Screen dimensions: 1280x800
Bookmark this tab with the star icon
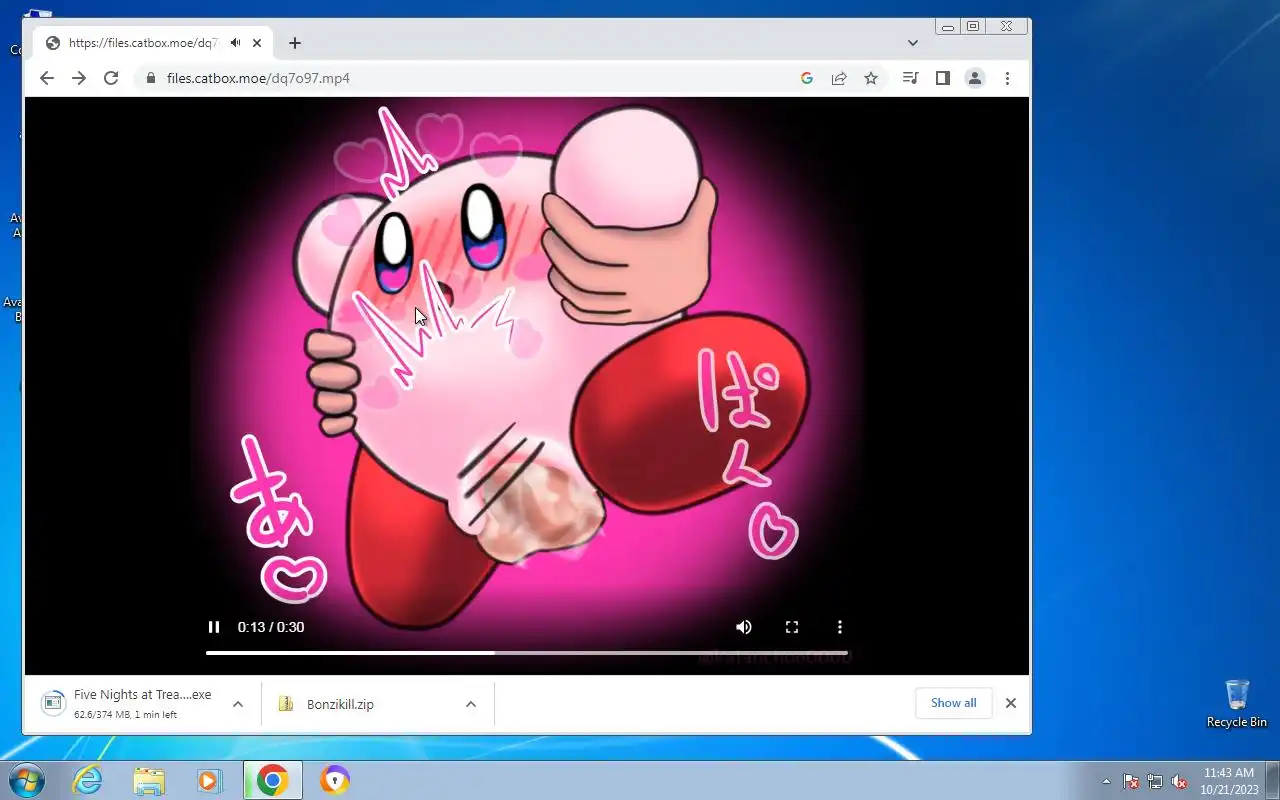point(871,78)
